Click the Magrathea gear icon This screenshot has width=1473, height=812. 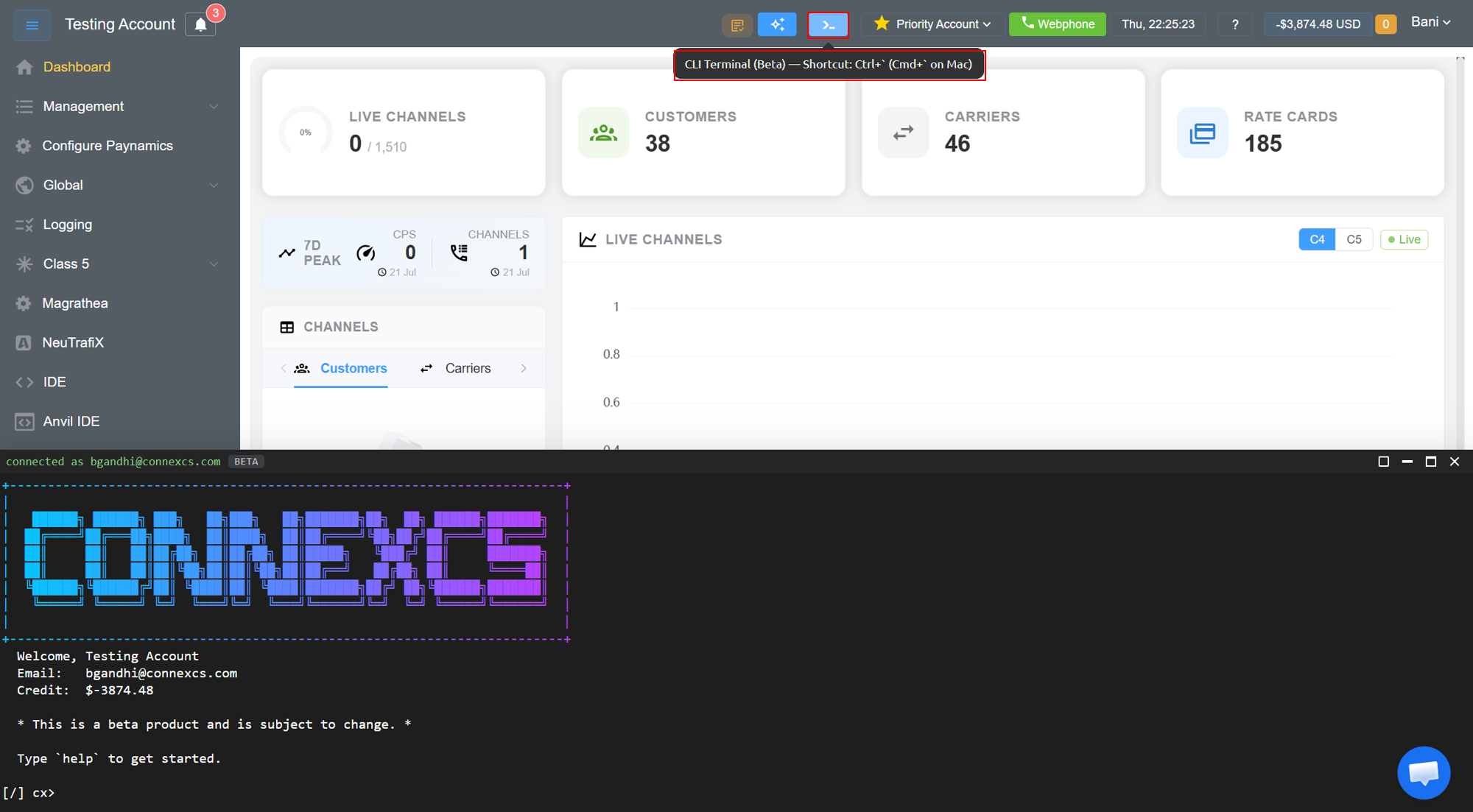(24, 303)
